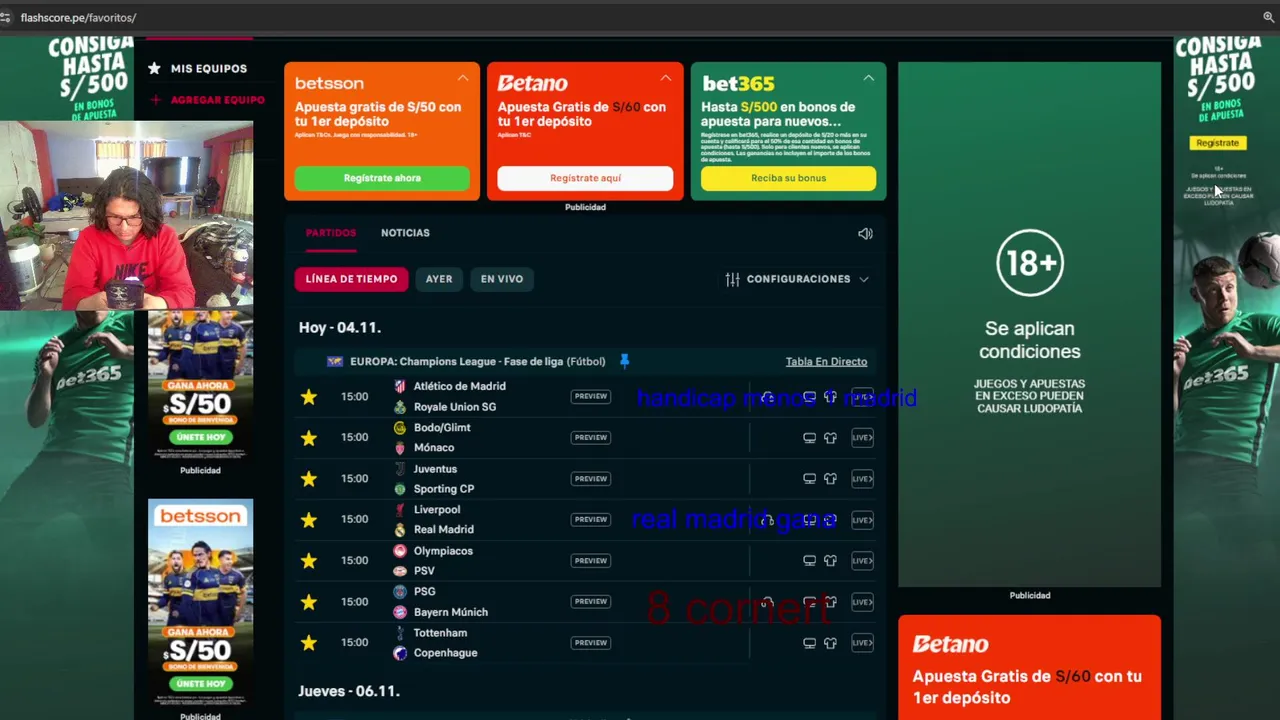The image size is (1280, 720).
Task: Click the Sporting CP team name
Action: 444,489
